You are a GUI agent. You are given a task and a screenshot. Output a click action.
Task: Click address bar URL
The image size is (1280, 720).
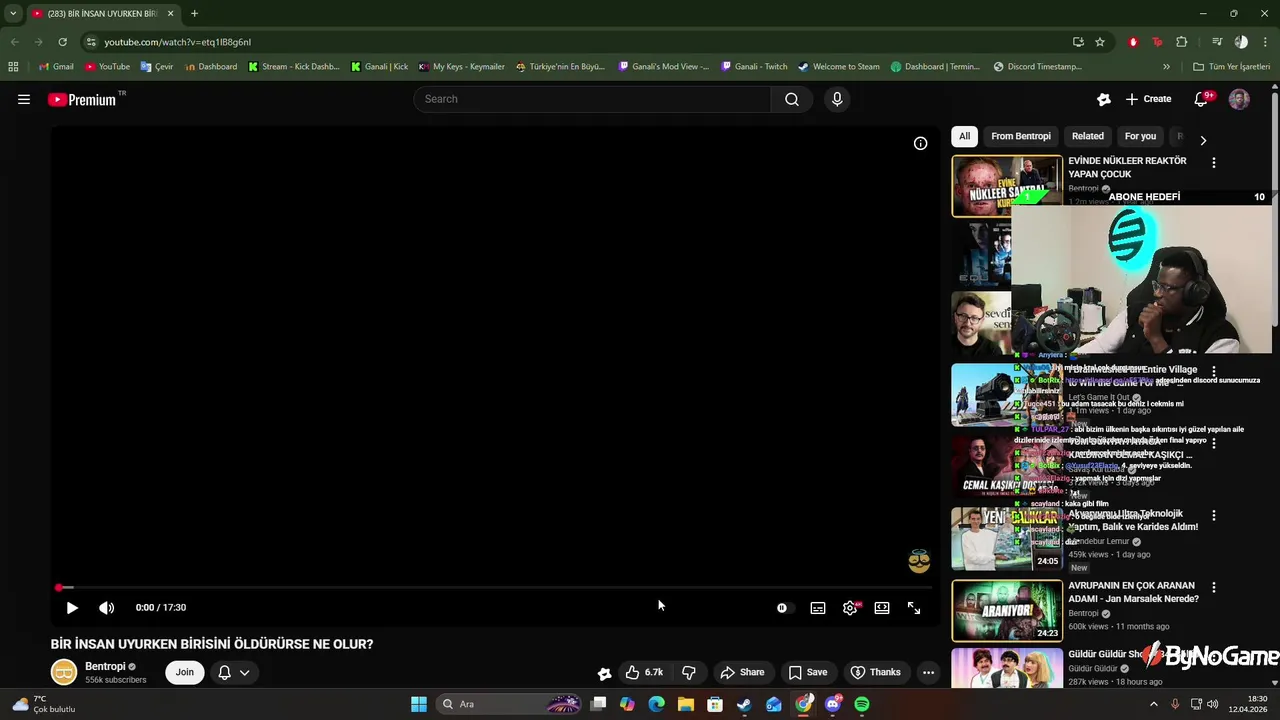point(177,42)
